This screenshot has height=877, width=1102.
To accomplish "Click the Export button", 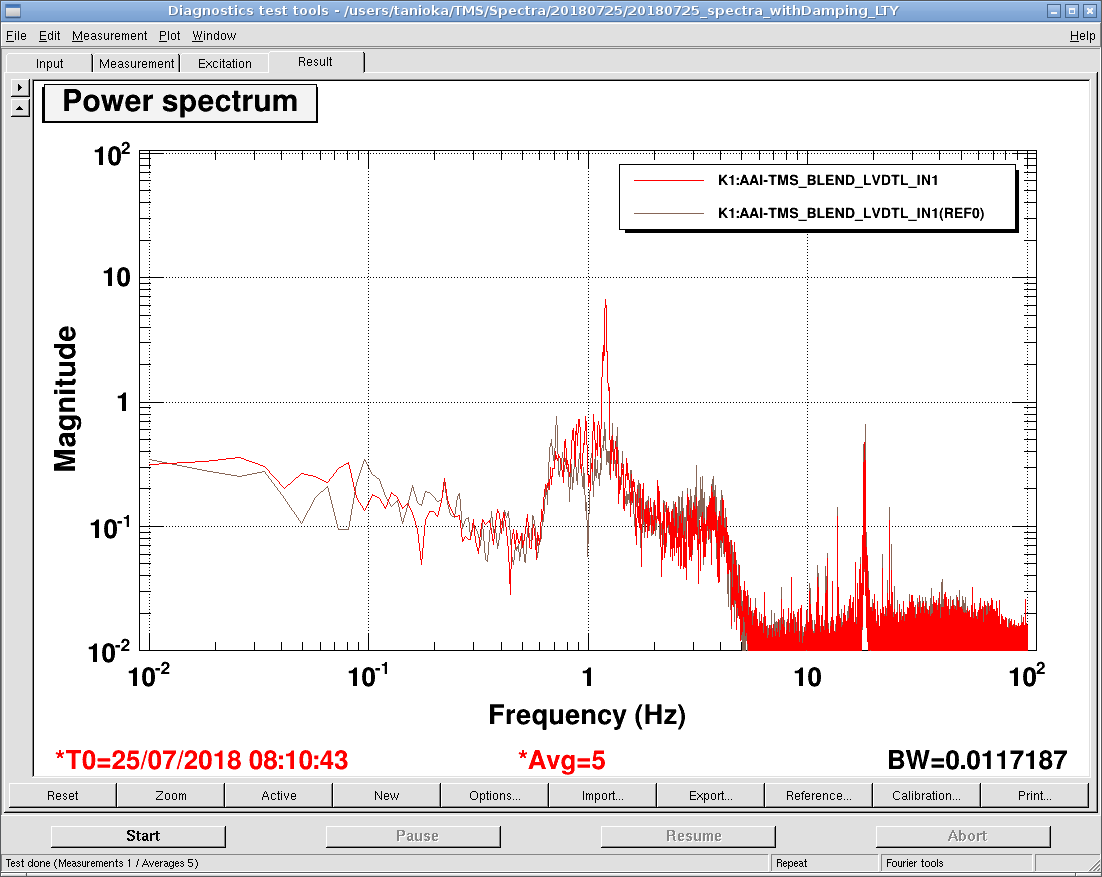I will coord(710,796).
